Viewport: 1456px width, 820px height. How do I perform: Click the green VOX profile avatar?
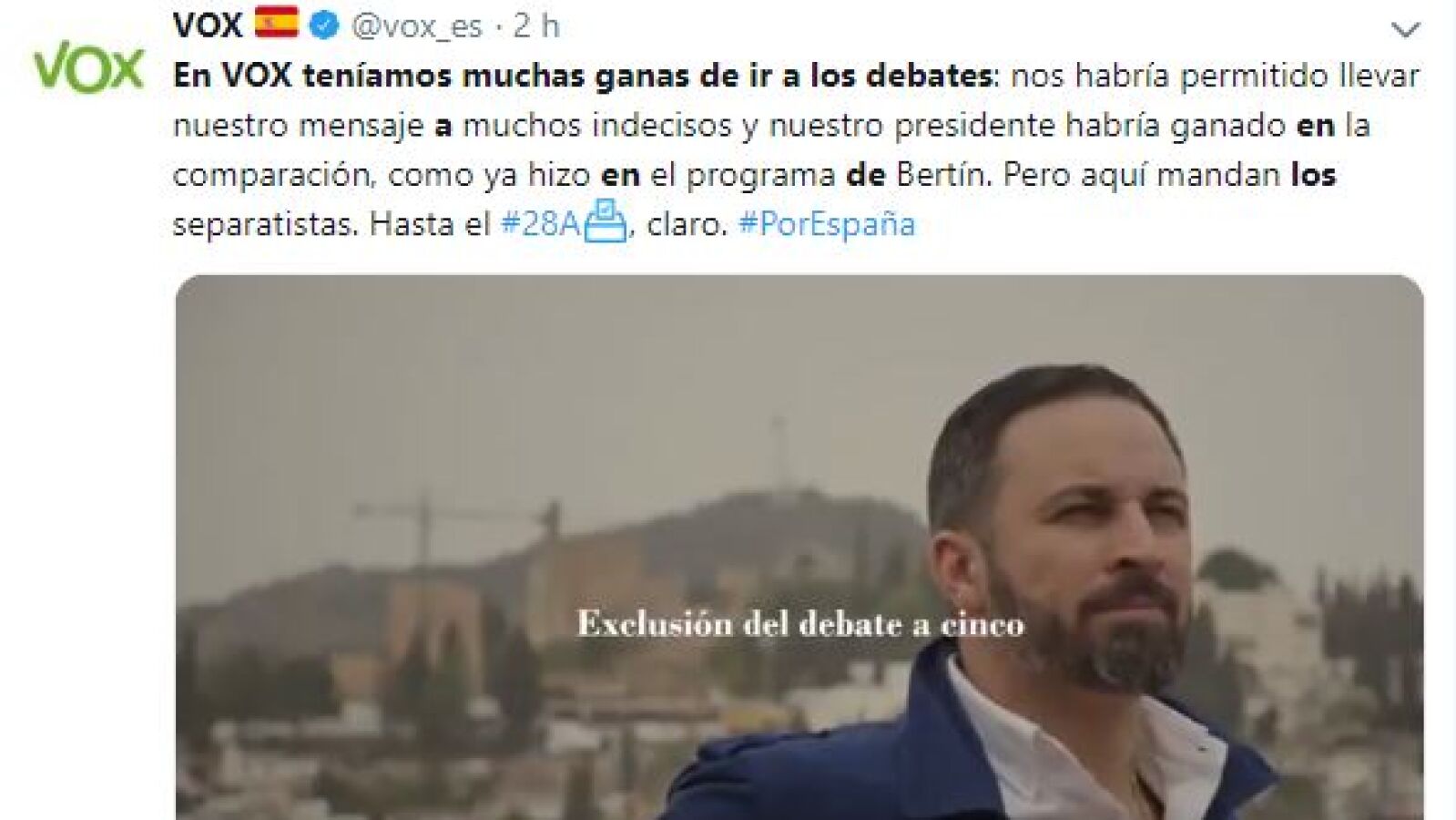(88, 69)
